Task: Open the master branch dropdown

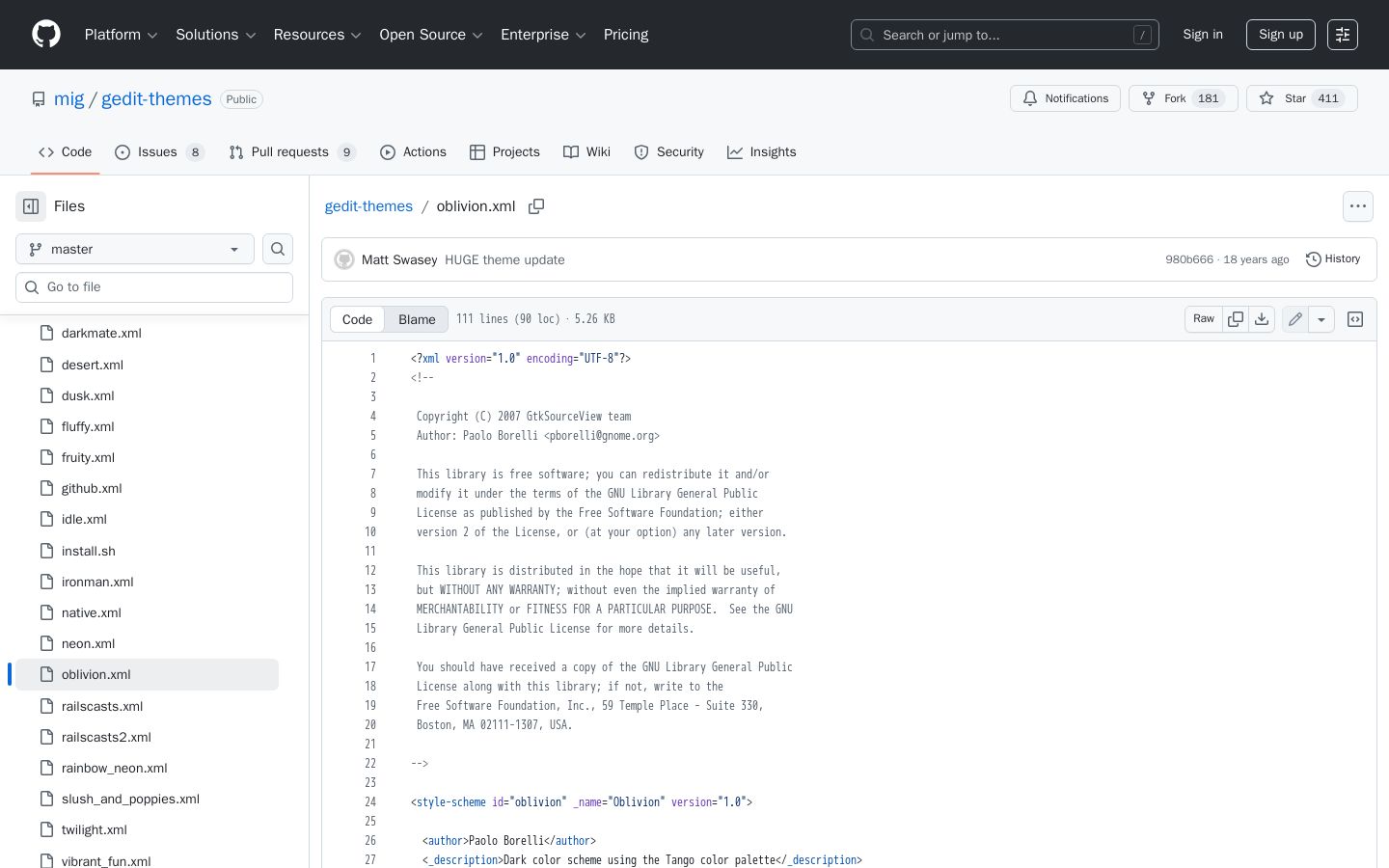Action: 135,249
